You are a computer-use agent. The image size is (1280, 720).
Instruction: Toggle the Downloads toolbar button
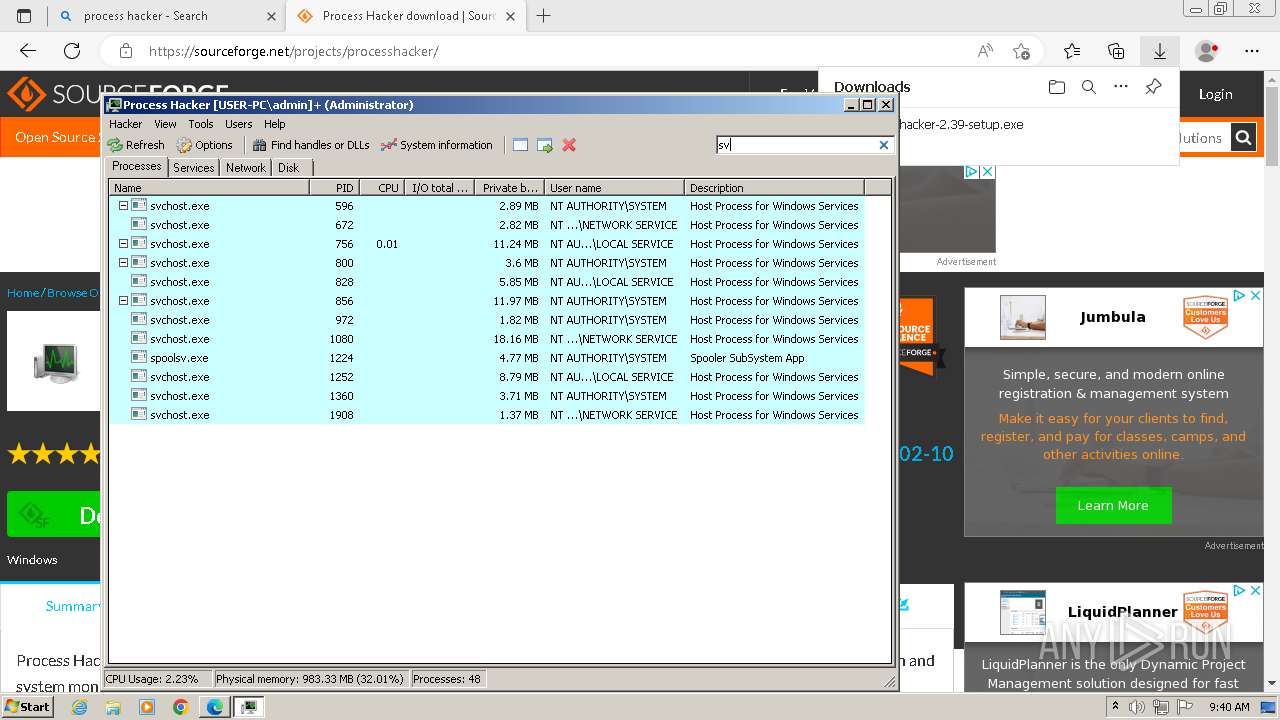(1160, 51)
